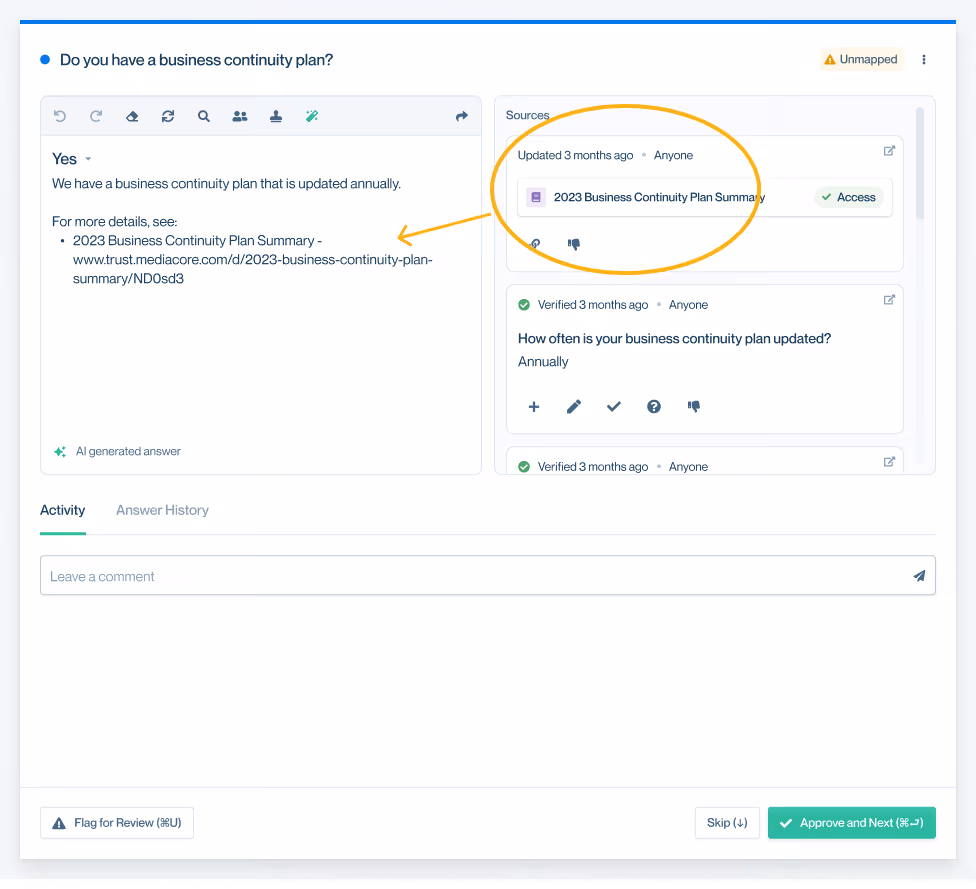Viewport: 976px width, 889px height.
Task: Click the Skip button
Action: 727,823
